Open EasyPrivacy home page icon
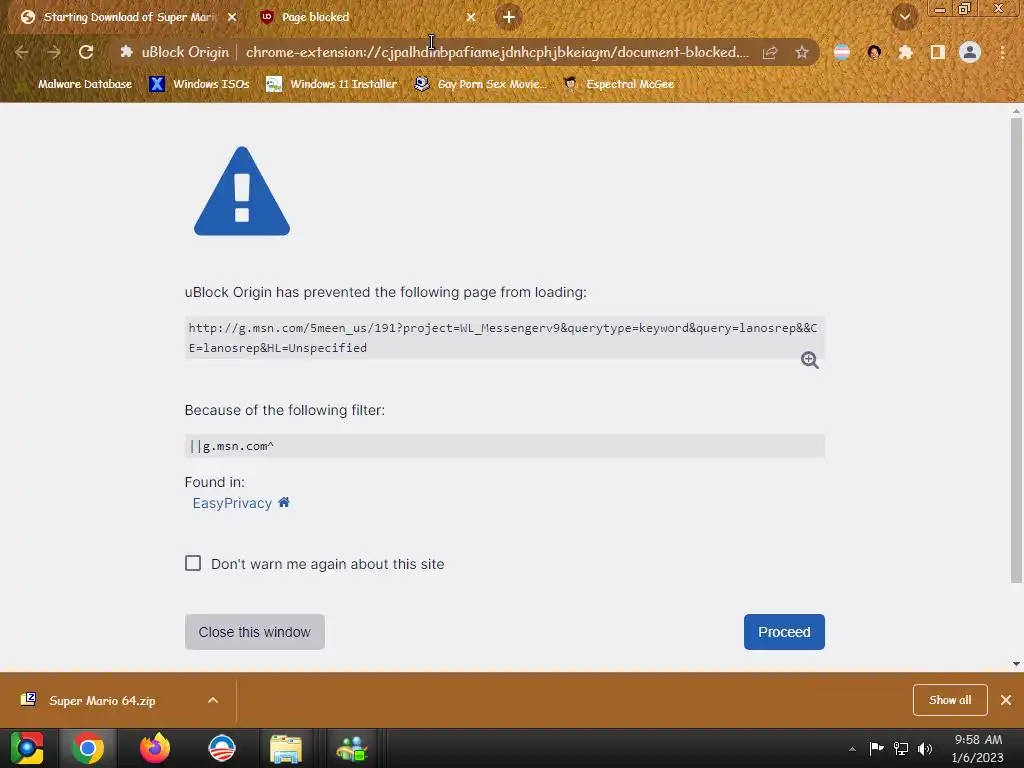Viewport: 1024px width, 768px height. point(284,502)
